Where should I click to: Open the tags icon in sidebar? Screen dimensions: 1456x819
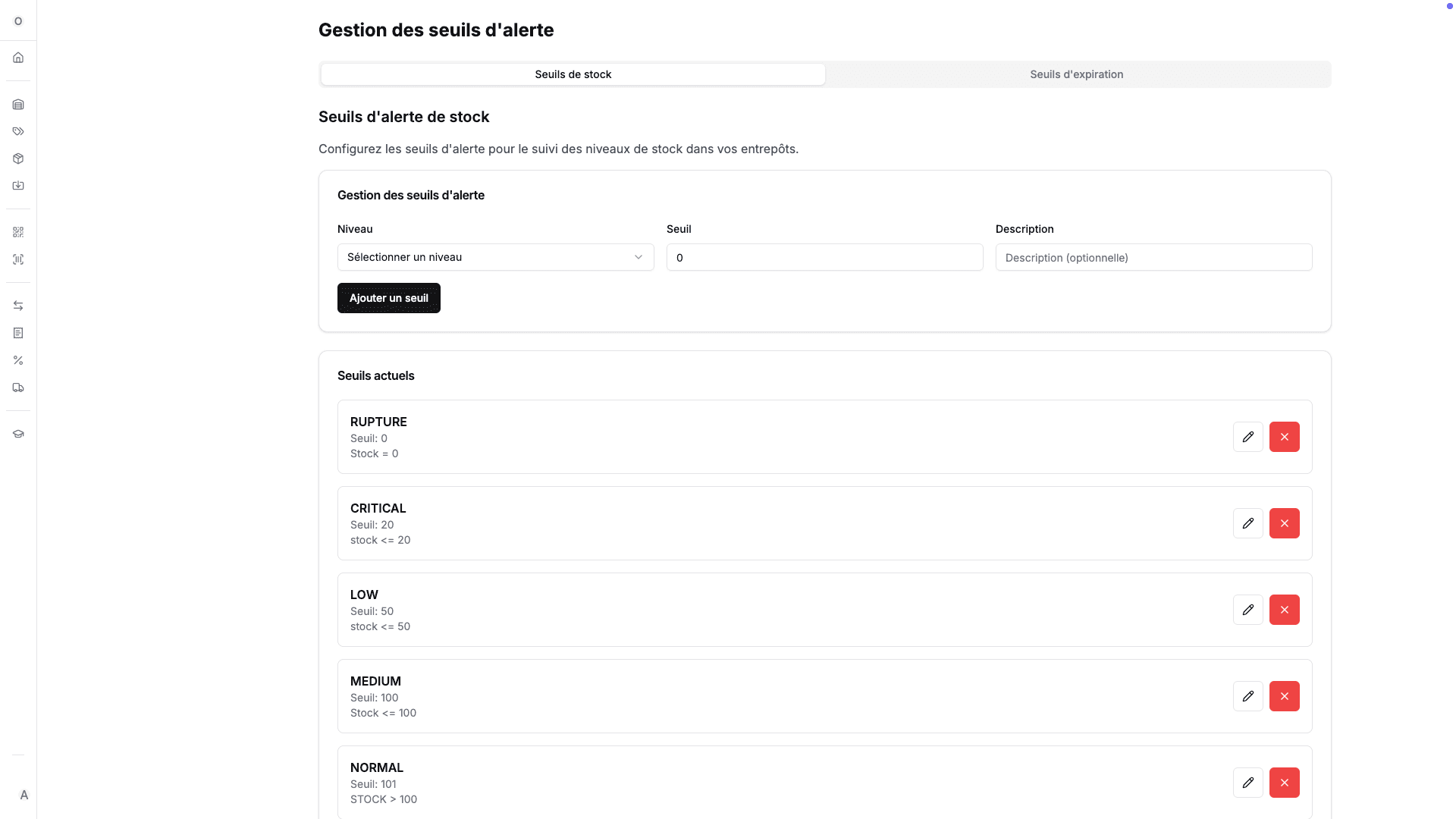(x=18, y=132)
